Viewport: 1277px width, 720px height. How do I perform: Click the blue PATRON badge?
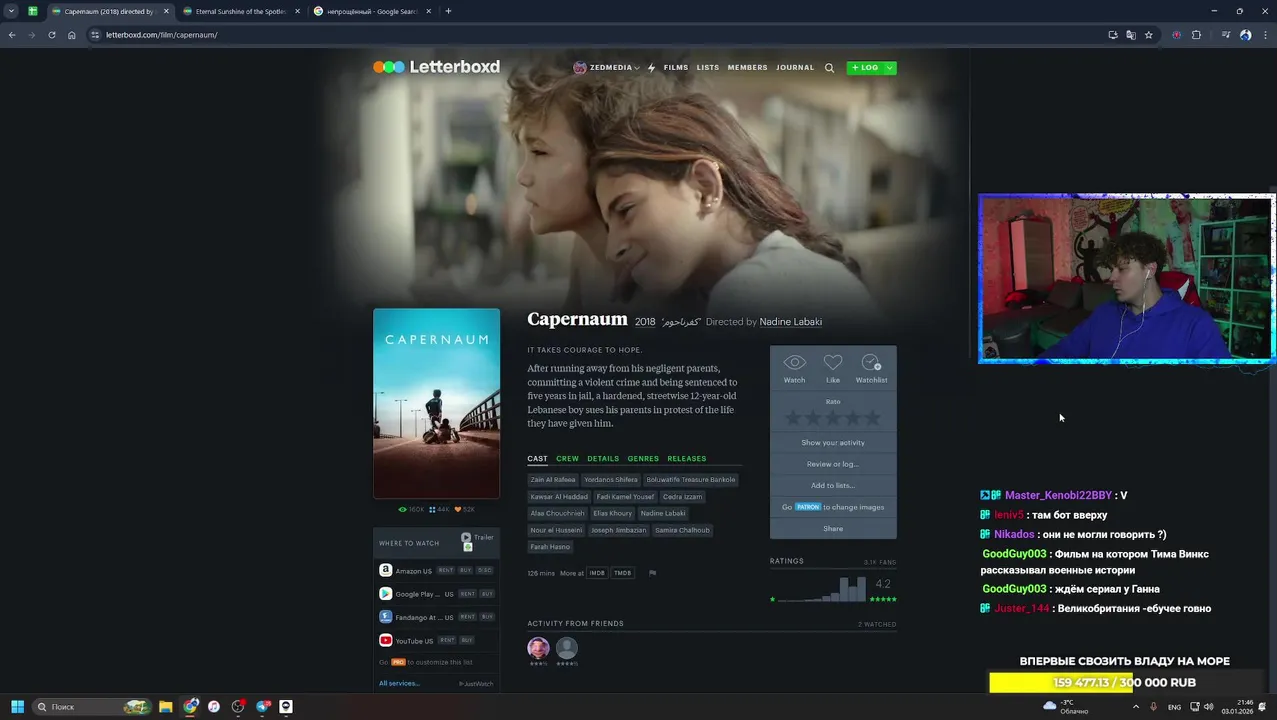(808, 507)
